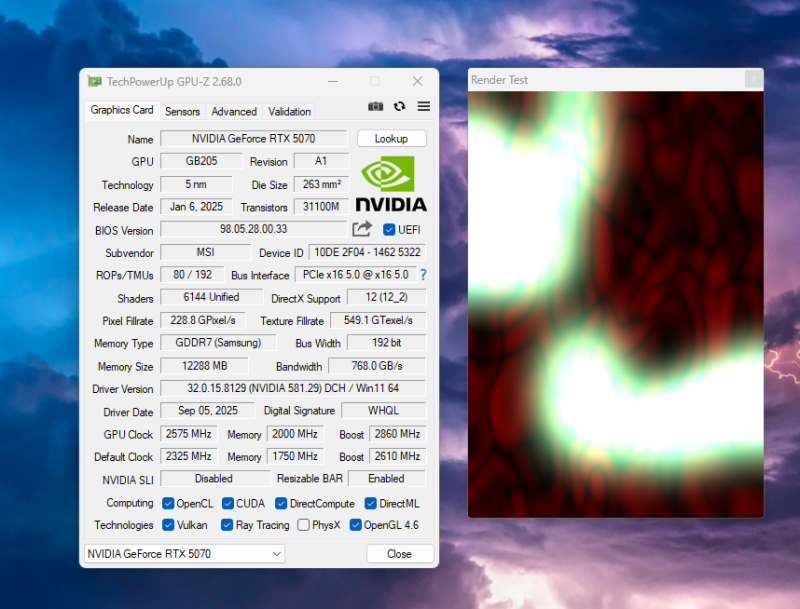The image size is (800, 609).
Task: Switch to the Advanced tab
Action: (x=234, y=112)
